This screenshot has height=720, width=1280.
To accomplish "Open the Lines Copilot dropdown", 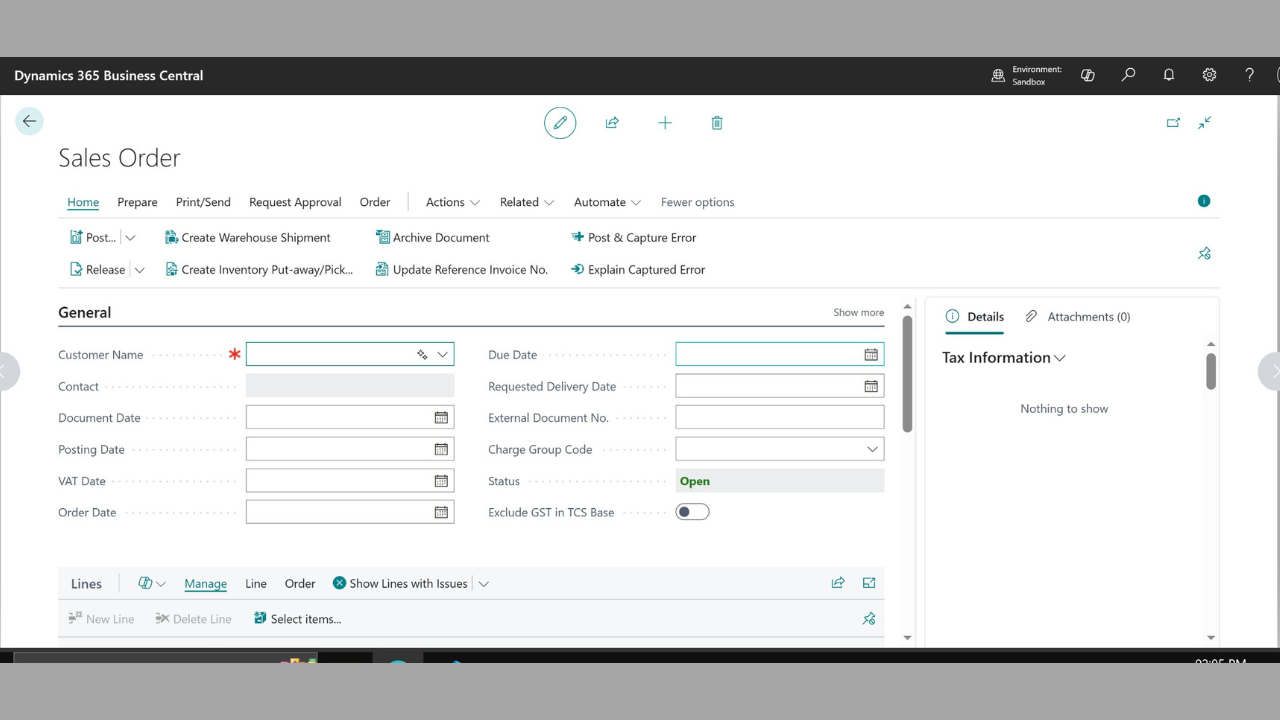I will [x=152, y=584].
